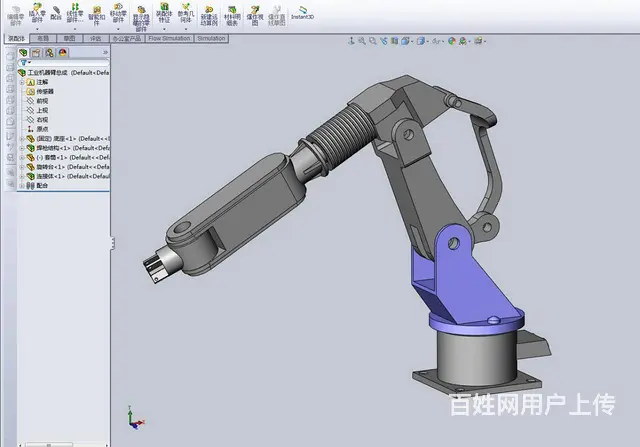The width and height of the screenshot is (640, 447).
Task: Click Insert Components (插入零部件) icon
Action: pyautogui.click(x=37, y=12)
